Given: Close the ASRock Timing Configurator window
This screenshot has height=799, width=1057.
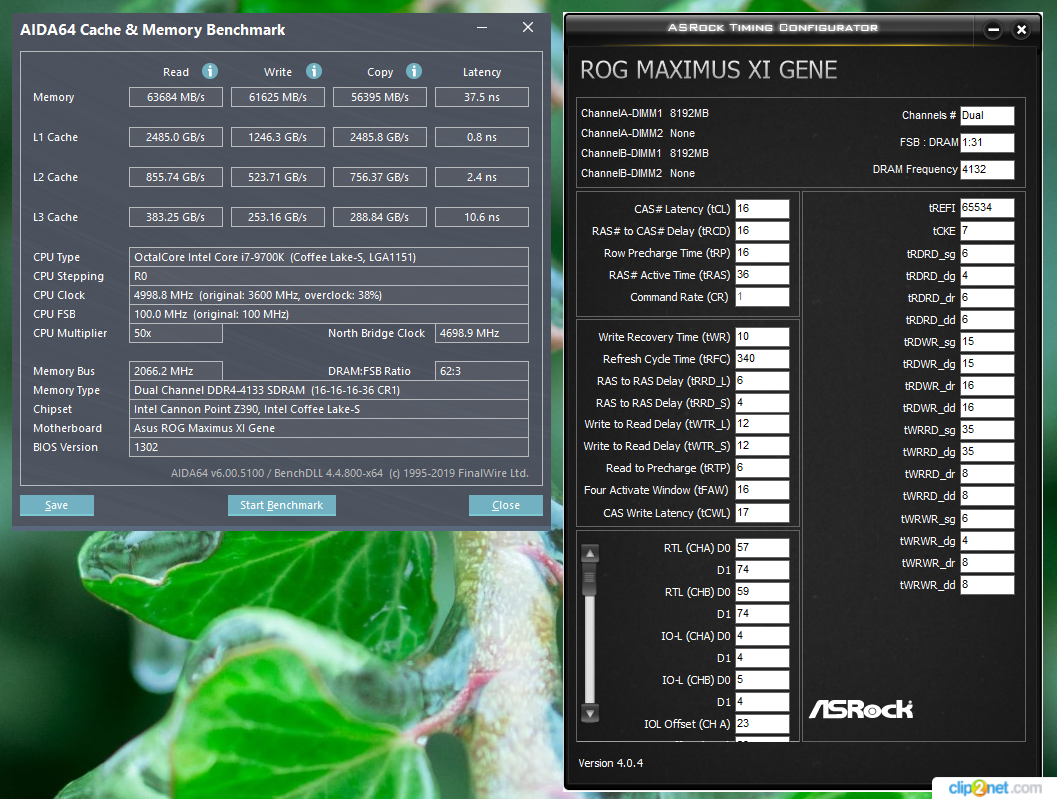Looking at the screenshot, I should click(1021, 30).
